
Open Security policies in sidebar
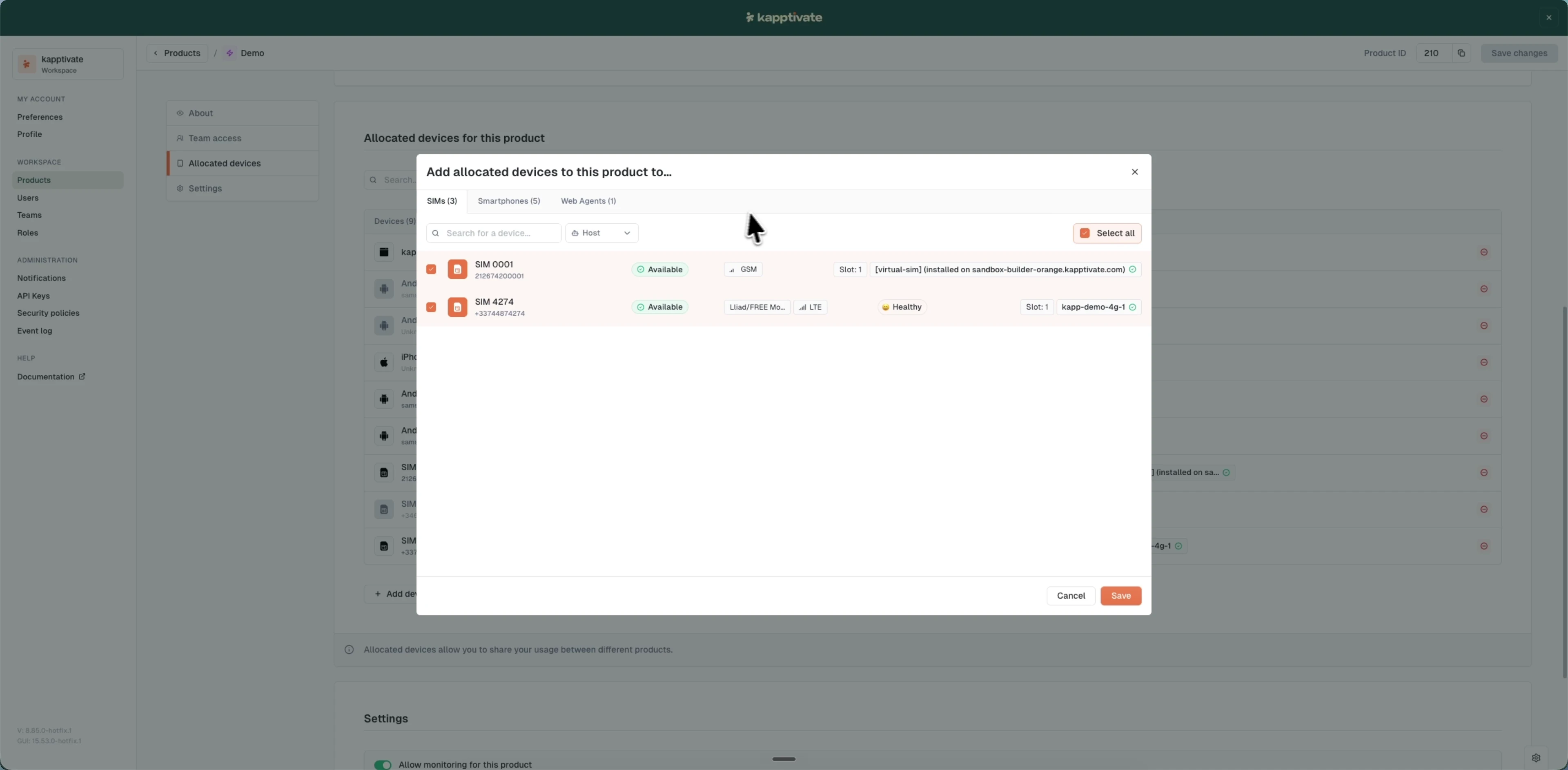point(48,314)
